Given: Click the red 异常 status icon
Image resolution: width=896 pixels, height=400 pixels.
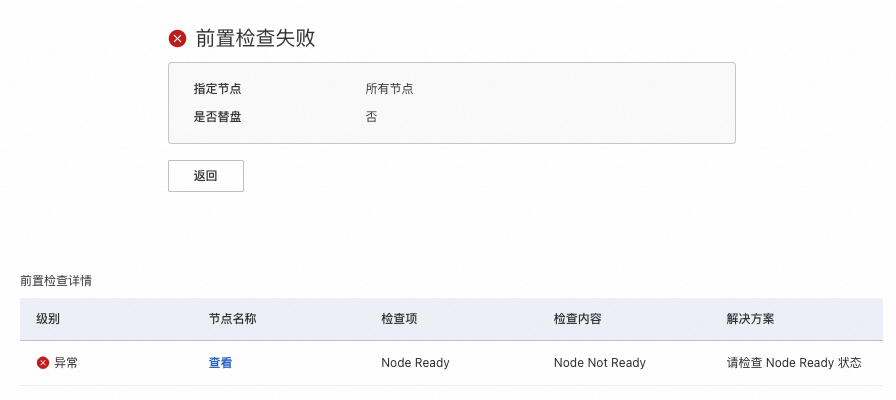Looking at the screenshot, I should tap(43, 363).
